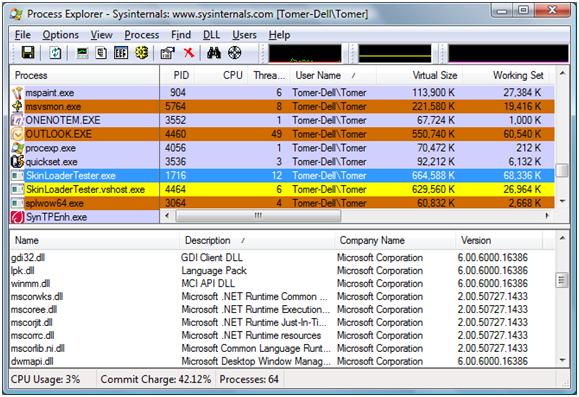579x397 pixels.
Task: Click the mspaint.exe process icon
Action: coord(17,93)
